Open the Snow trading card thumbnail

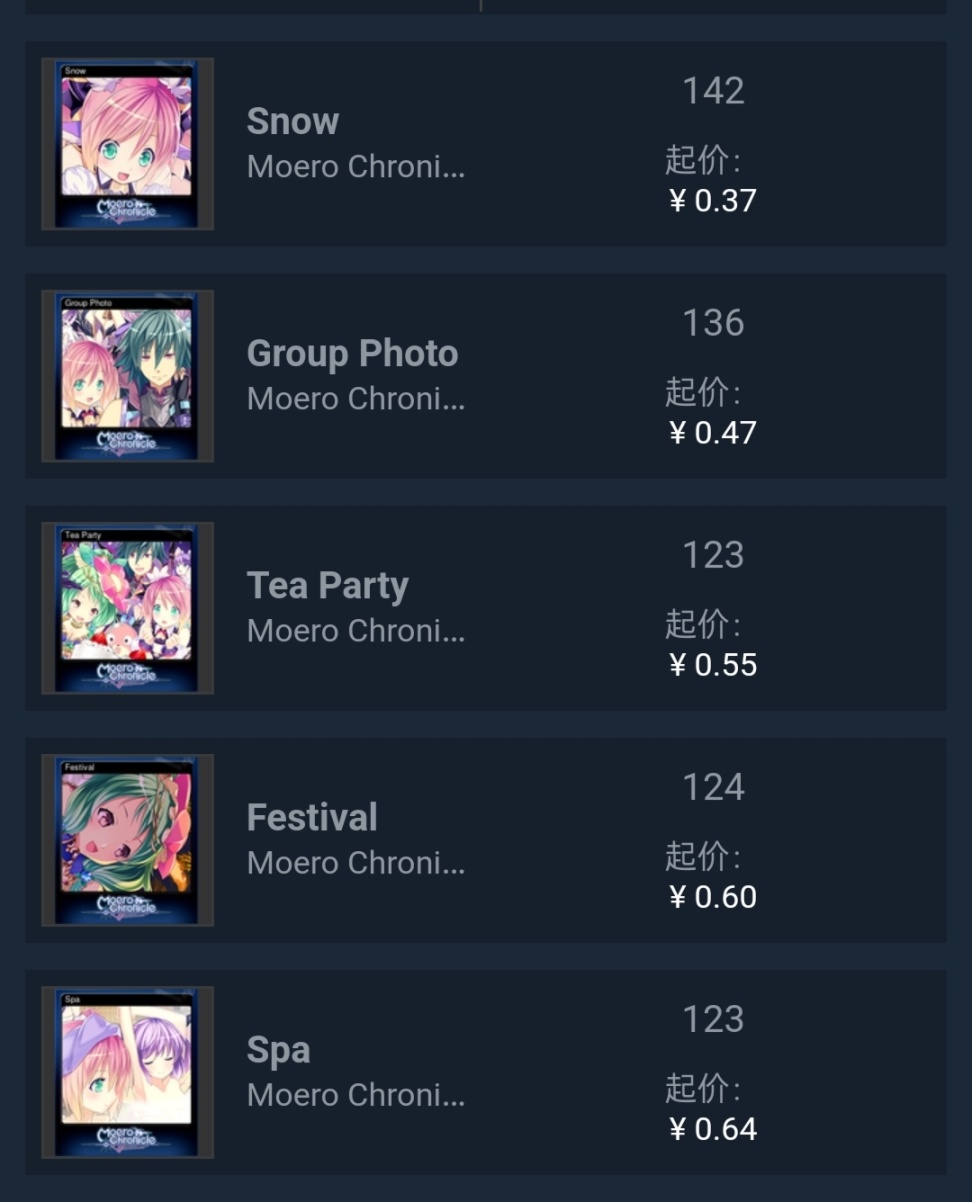(127, 144)
